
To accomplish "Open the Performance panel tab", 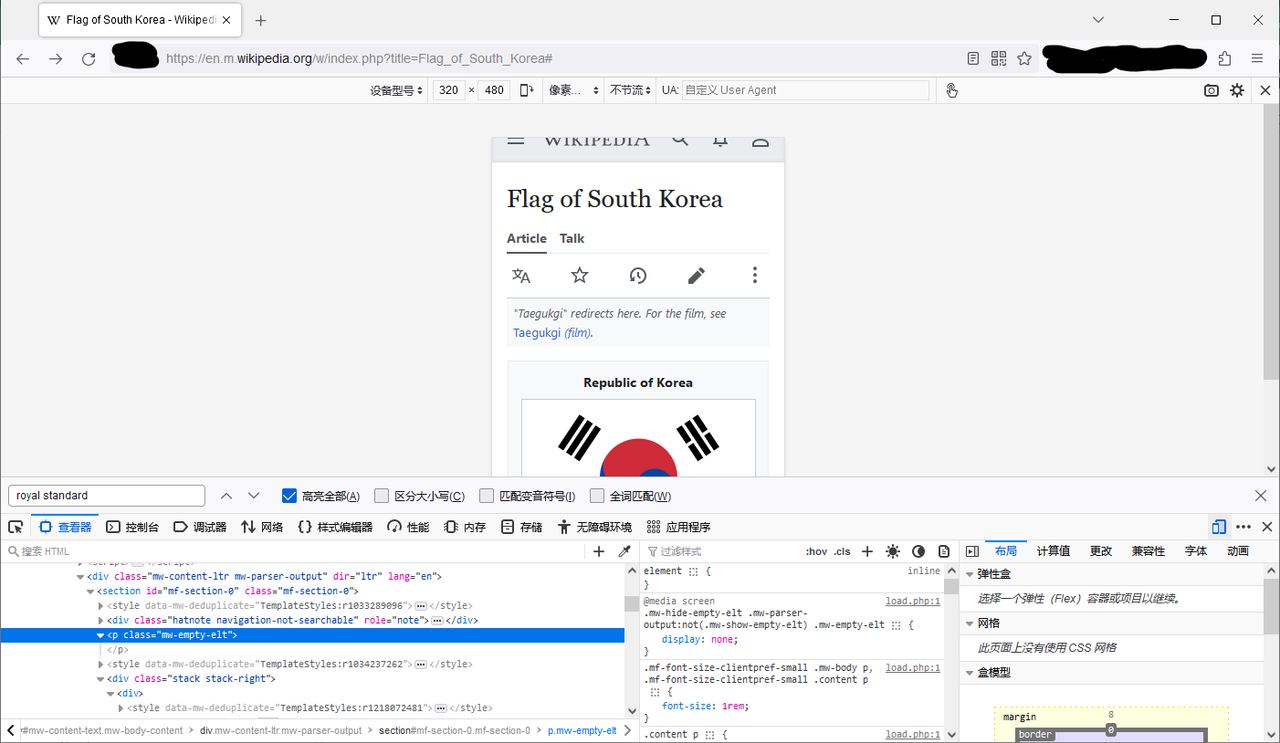I will pyautogui.click(x=408, y=527).
